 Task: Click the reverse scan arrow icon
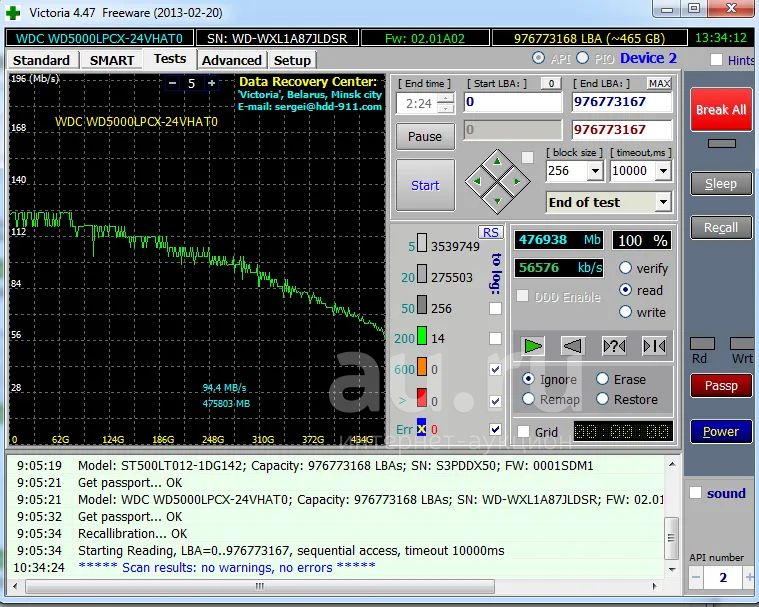573,346
